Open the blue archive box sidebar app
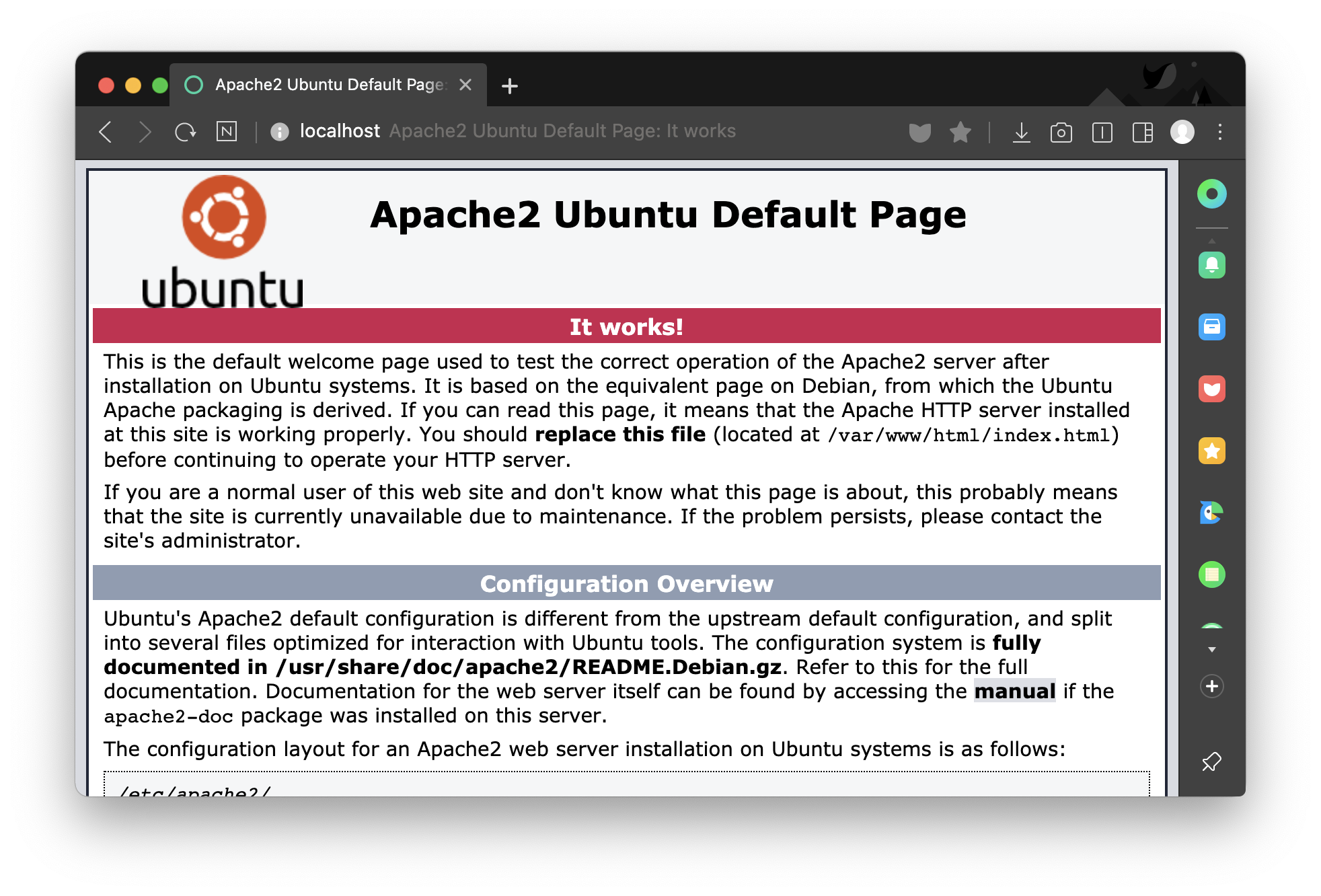1321x896 pixels. [x=1211, y=327]
